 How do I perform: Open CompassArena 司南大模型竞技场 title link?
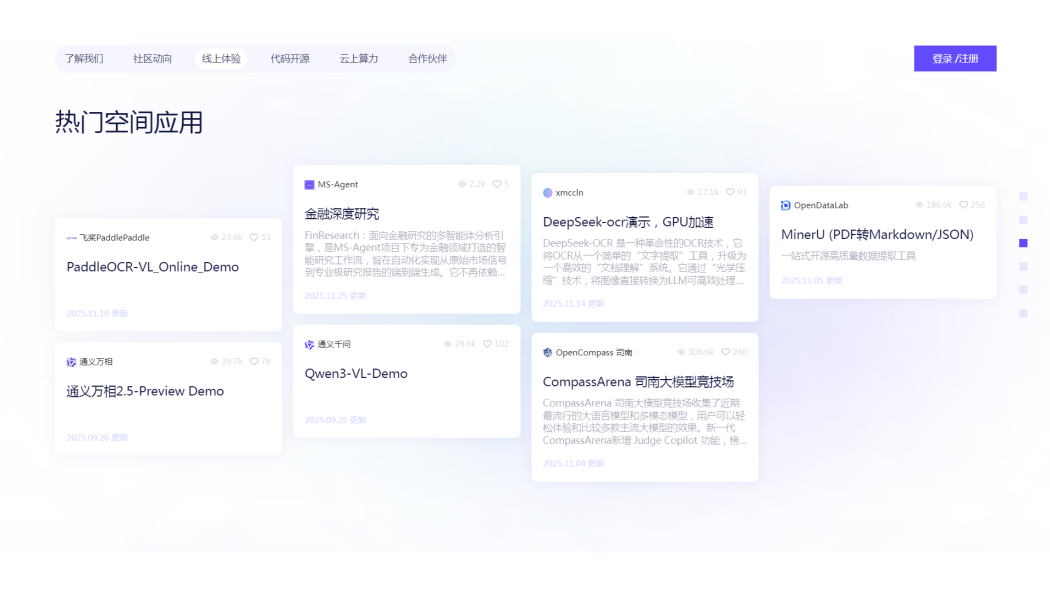click(x=638, y=382)
